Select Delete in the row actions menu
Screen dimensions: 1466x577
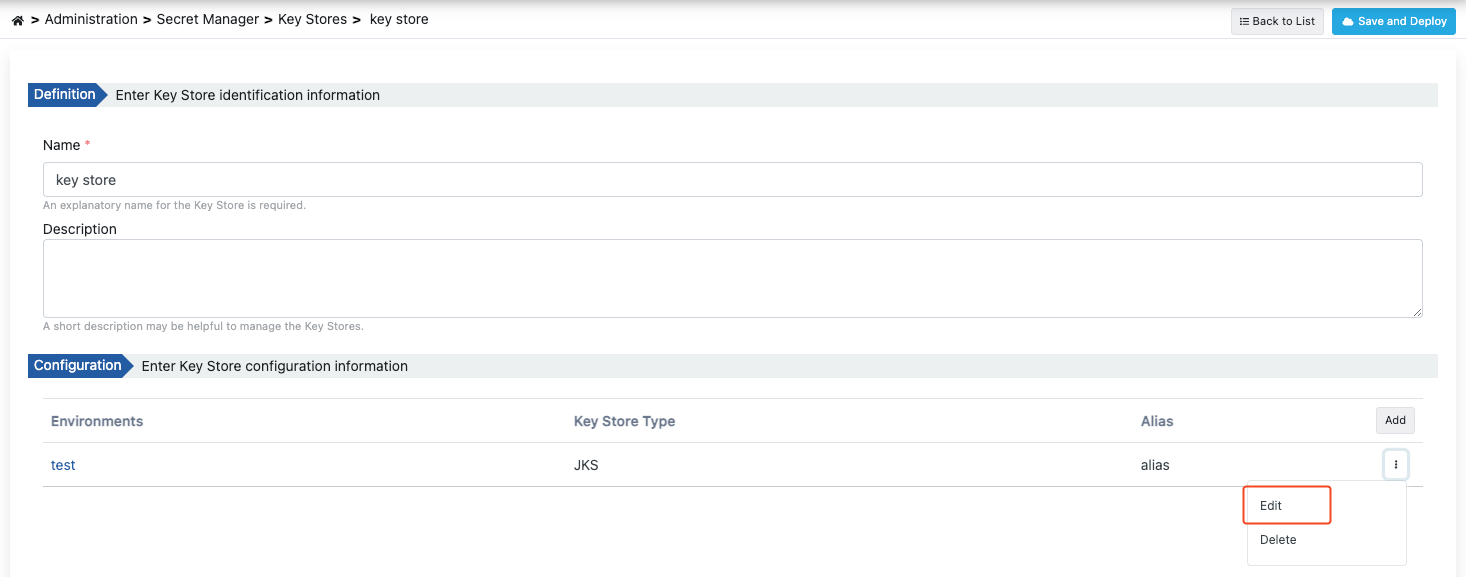pyautogui.click(x=1278, y=540)
